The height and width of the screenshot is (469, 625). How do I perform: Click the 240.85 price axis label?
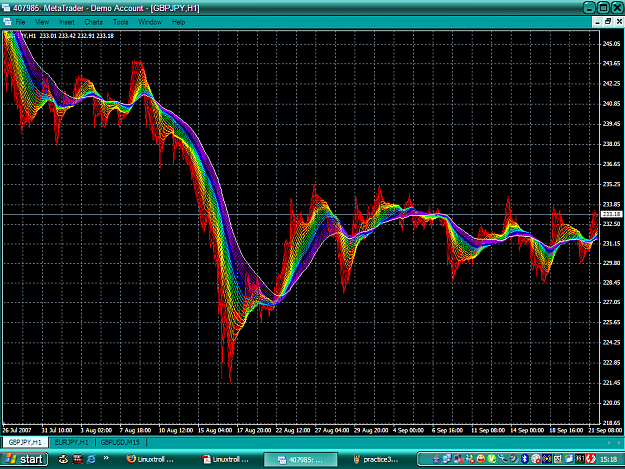(x=611, y=104)
